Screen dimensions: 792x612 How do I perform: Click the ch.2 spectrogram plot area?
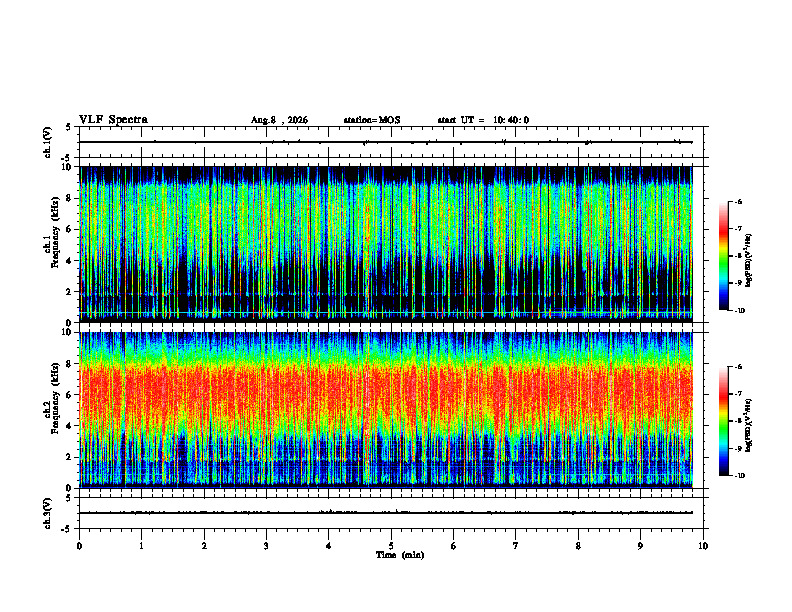click(x=386, y=410)
